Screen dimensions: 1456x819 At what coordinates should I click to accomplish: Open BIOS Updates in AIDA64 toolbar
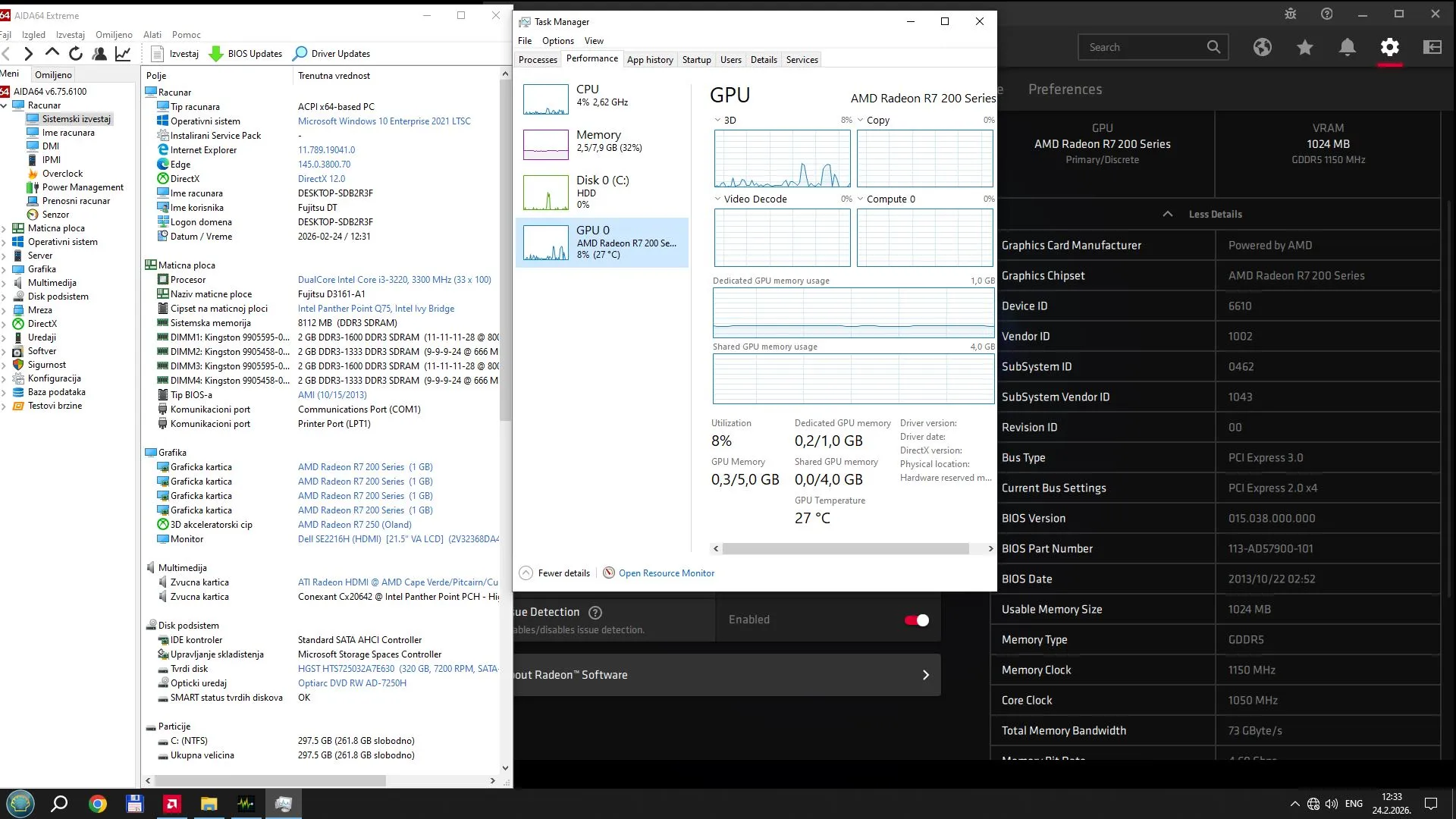point(246,54)
